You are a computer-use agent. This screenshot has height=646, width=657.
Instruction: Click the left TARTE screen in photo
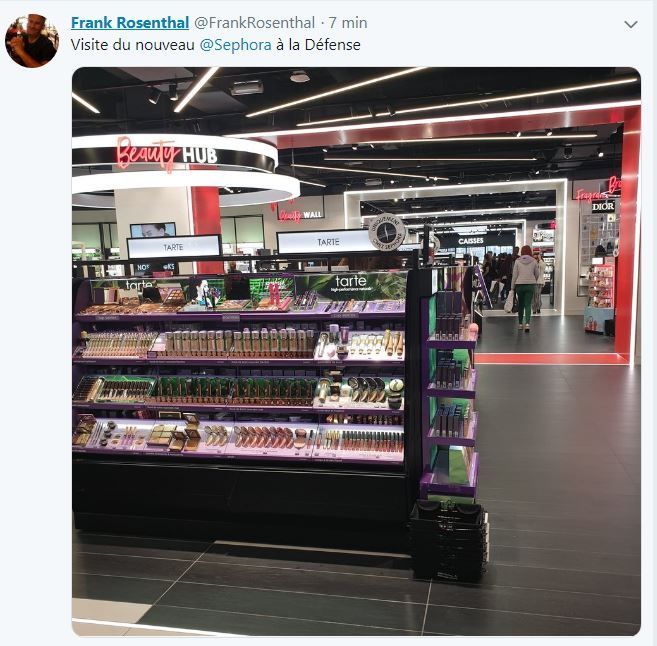(x=174, y=247)
